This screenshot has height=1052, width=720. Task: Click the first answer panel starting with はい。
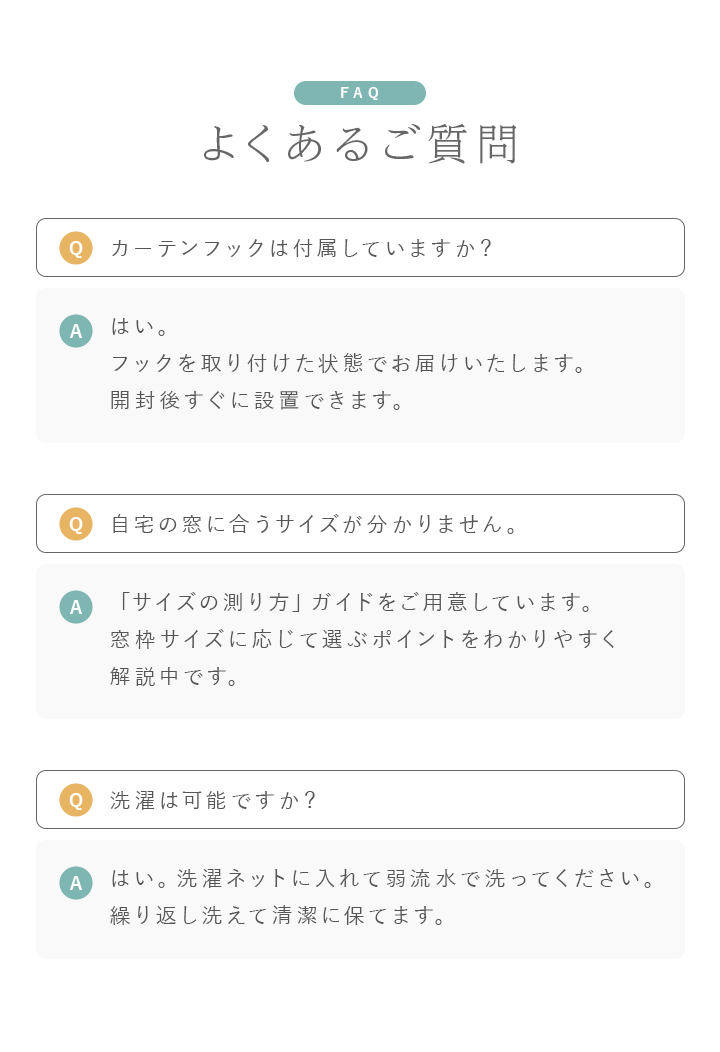(x=360, y=366)
